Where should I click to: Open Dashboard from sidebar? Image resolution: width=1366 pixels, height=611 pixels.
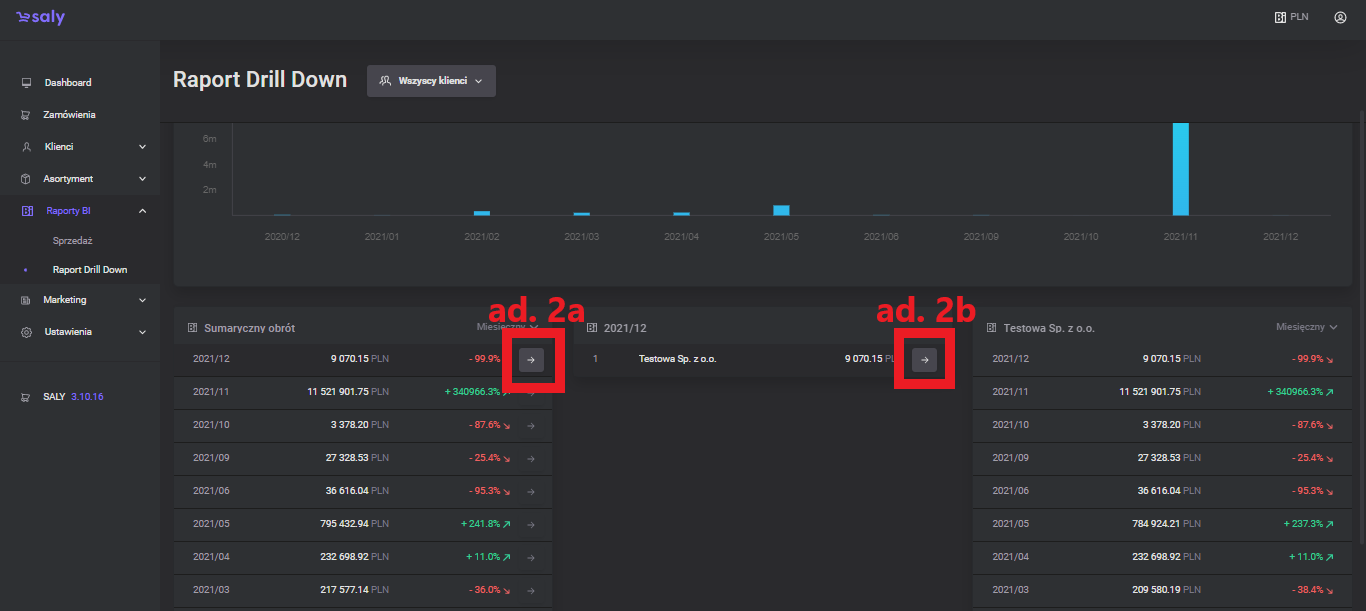click(67, 83)
